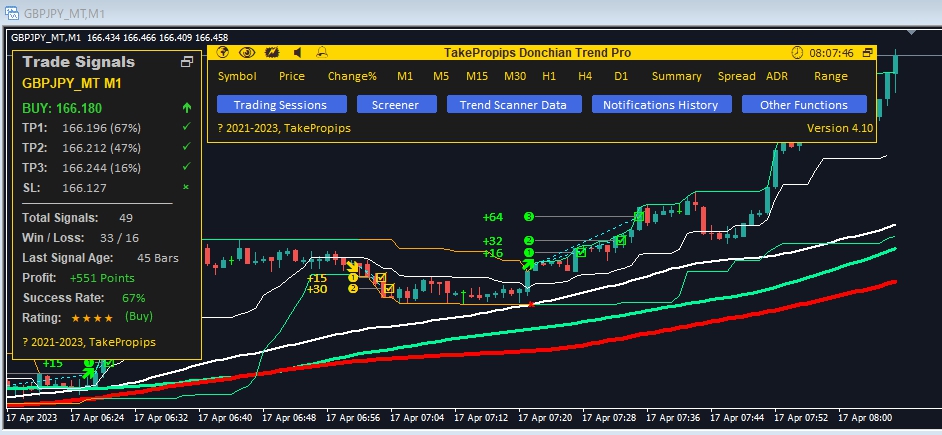Click the GBPJPY_MT,M1 window title icon
The width and height of the screenshot is (942, 435).
tap(11, 13)
